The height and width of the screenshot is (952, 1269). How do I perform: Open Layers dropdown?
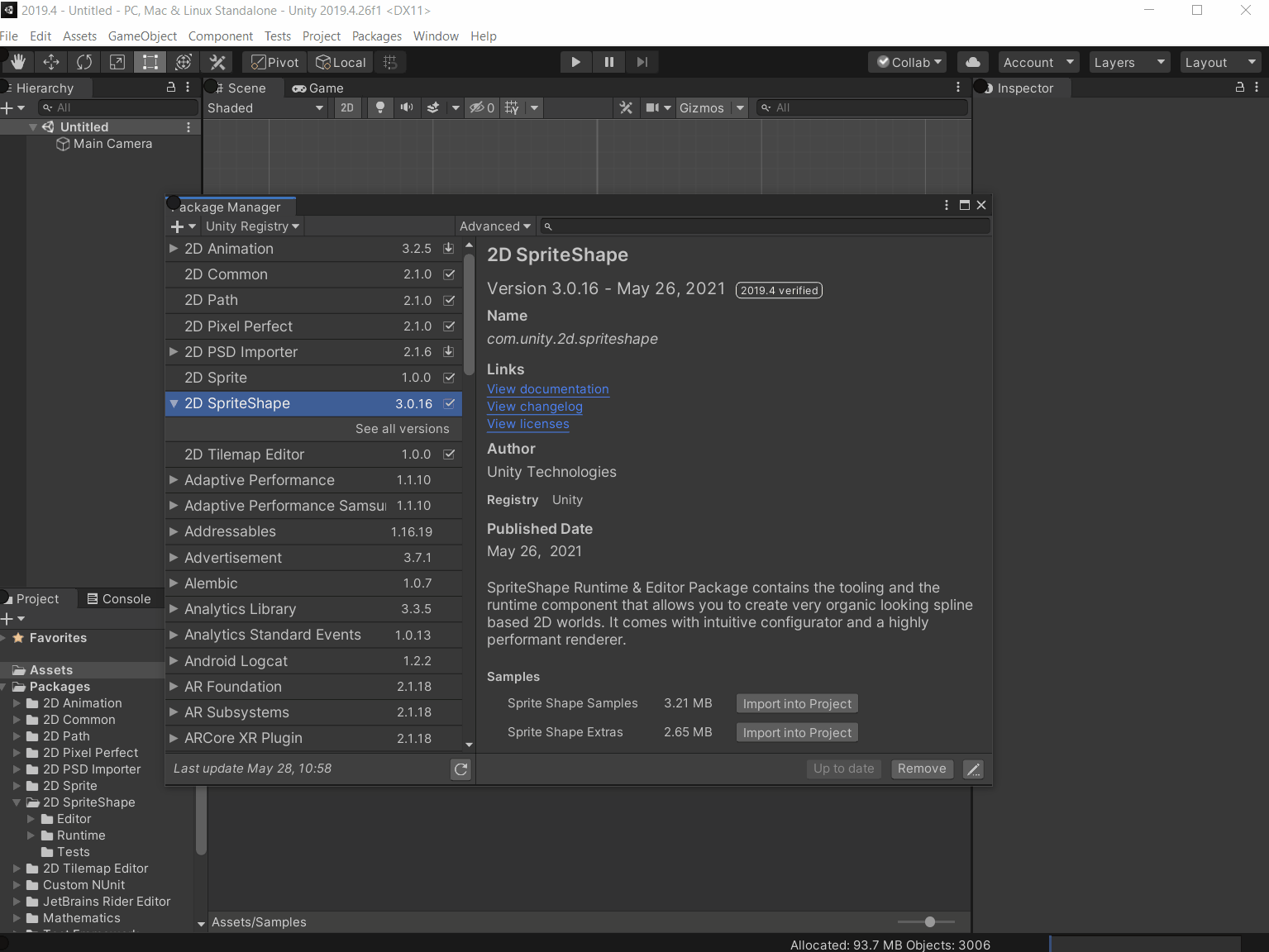1129,63
